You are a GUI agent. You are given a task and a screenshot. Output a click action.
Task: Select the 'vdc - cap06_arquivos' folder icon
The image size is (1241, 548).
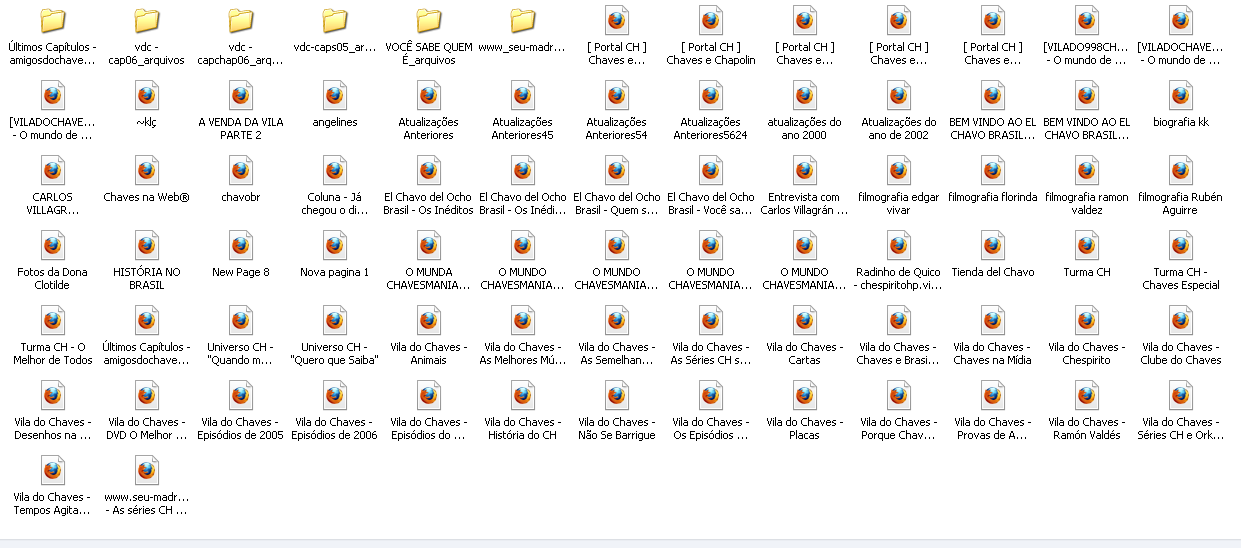pyautogui.click(x=146, y=21)
